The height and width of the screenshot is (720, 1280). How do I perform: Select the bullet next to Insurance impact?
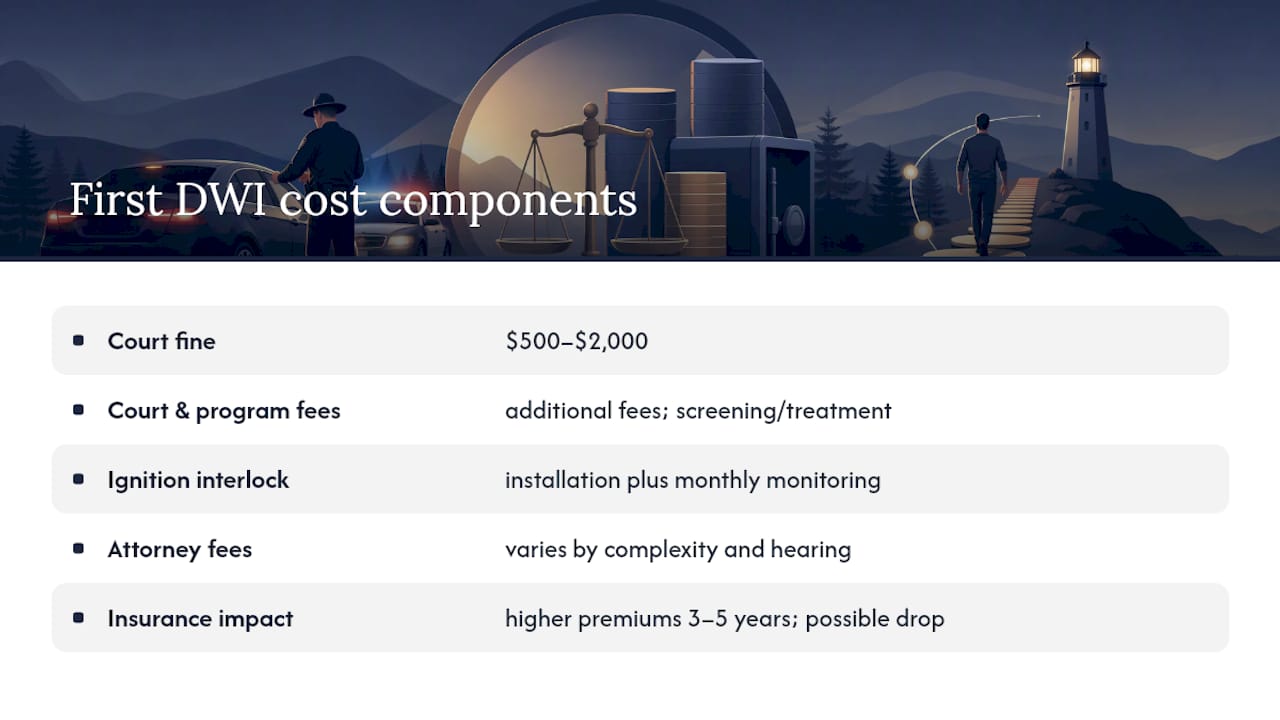(x=79, y=618)
